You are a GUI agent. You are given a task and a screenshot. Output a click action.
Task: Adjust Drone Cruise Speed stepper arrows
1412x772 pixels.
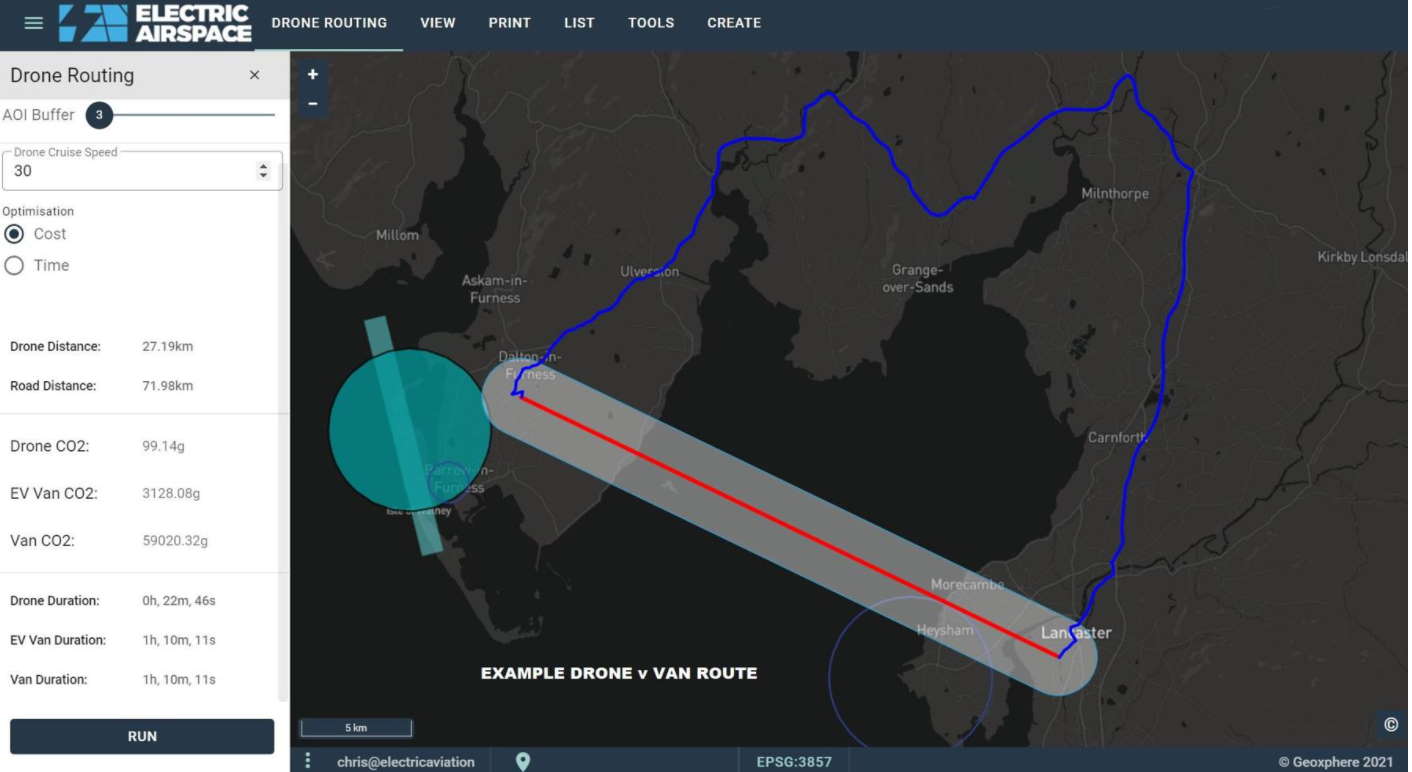[x=264, y=171]
